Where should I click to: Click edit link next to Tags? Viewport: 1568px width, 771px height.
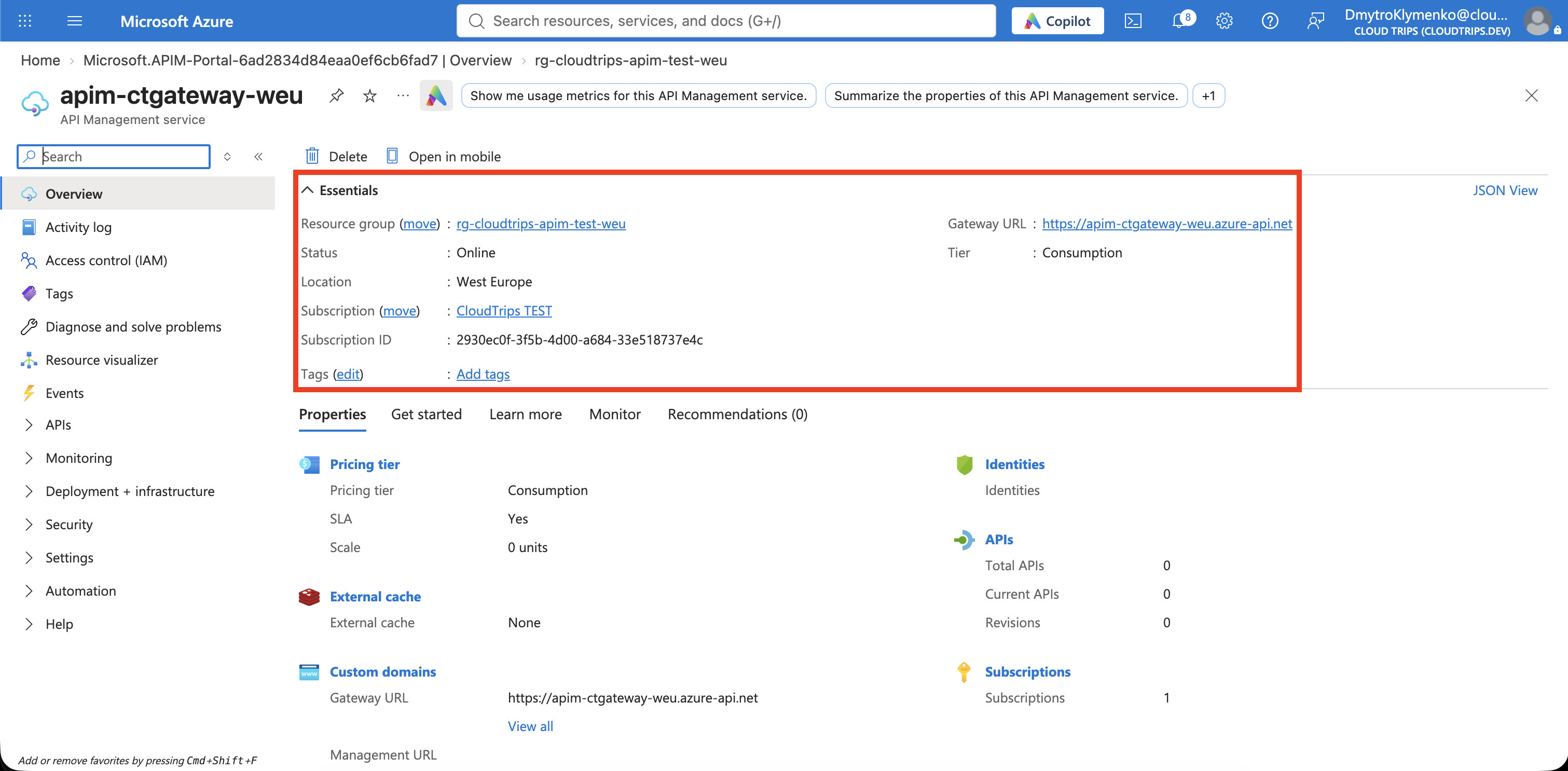click(348, 374)
